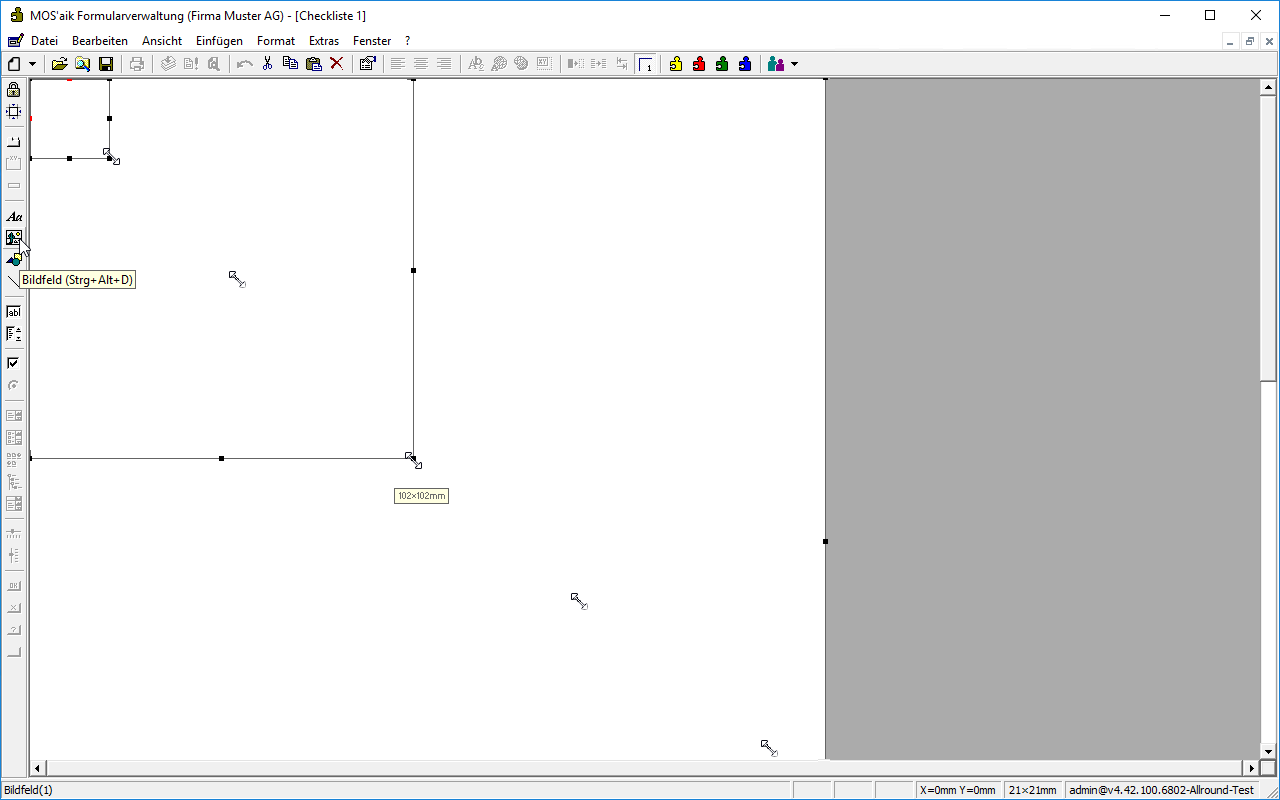Select the abl text input field tool
The width and height of the screenshot is (1280, 800).
pyautogui.click(x=14, y=312)
